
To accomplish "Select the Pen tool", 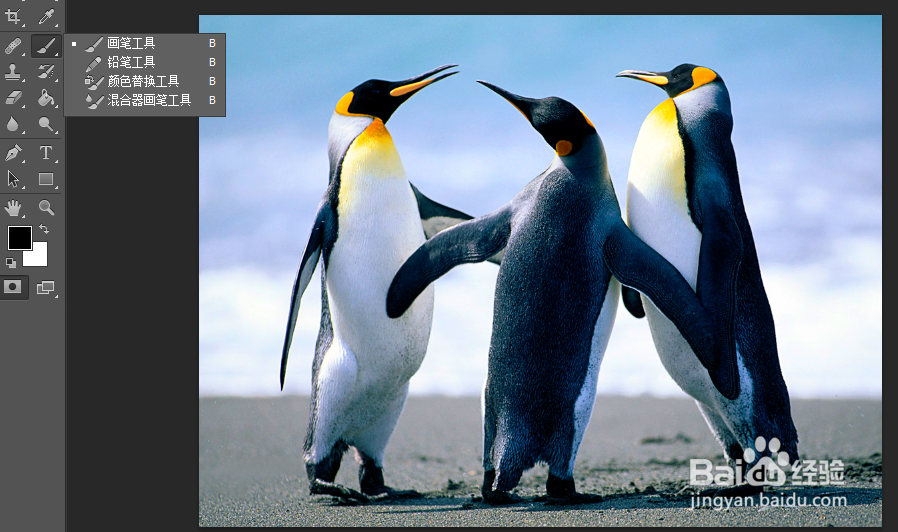I will [13, 152].
